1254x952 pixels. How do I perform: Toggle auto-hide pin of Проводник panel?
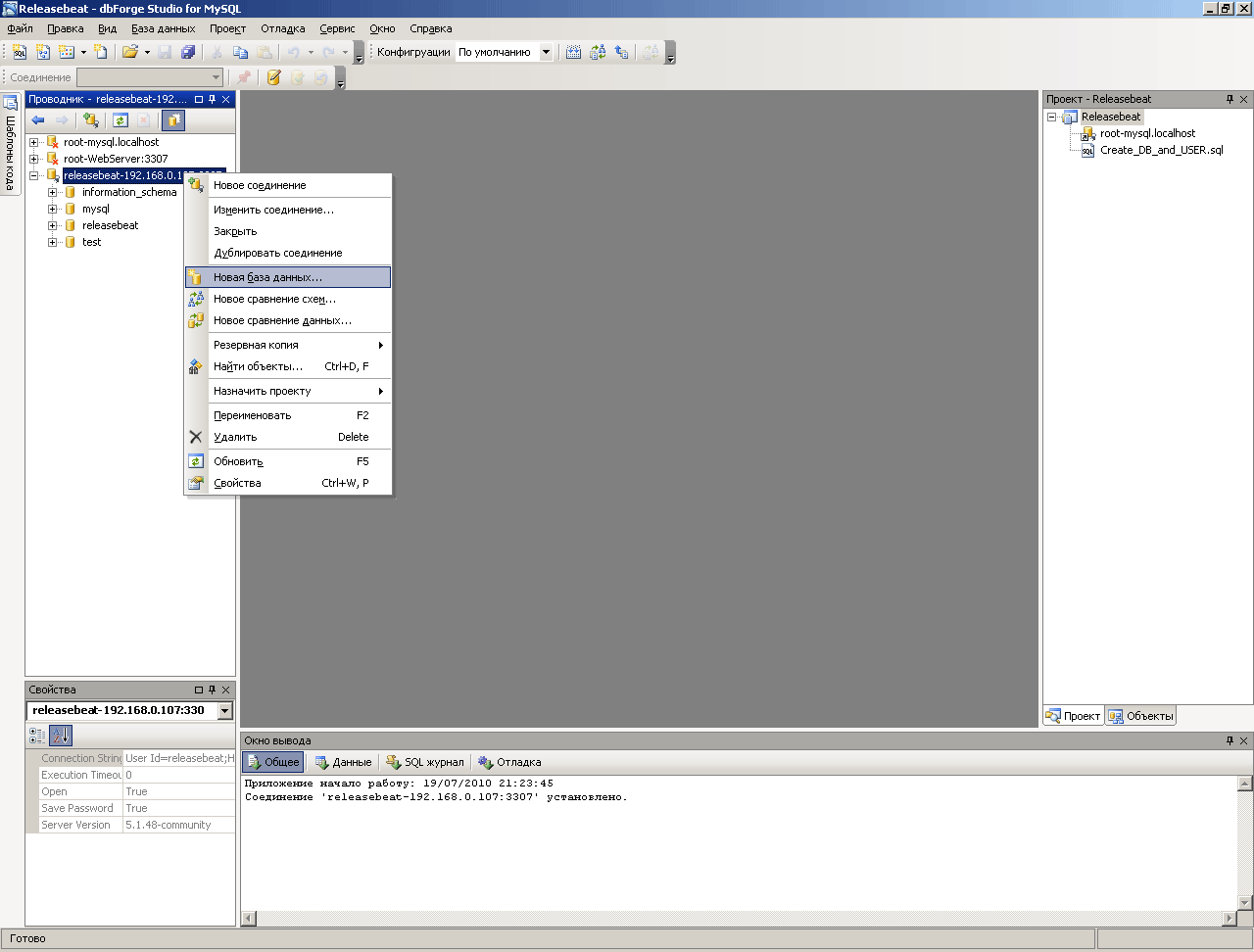(x=213, y=99)
